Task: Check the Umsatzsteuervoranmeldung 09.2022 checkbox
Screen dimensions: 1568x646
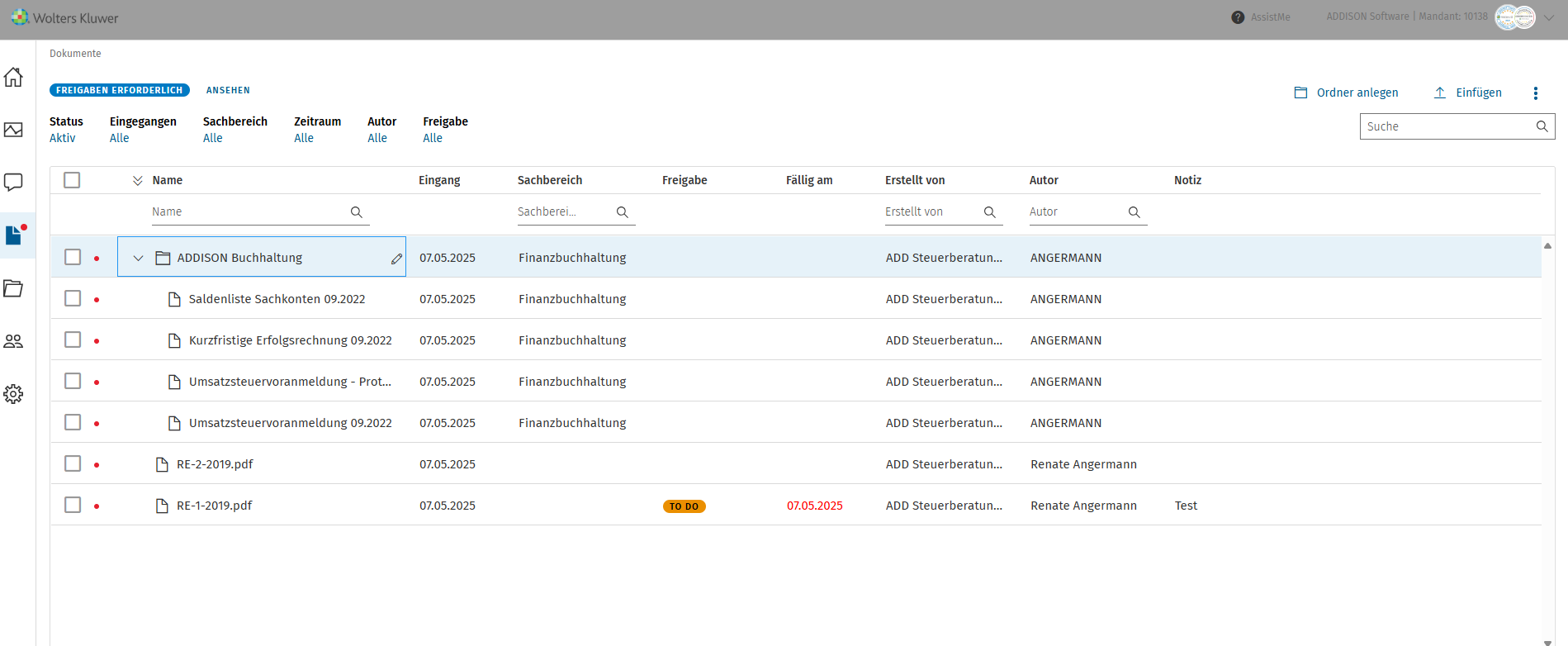Action: [x=73, y=422]
